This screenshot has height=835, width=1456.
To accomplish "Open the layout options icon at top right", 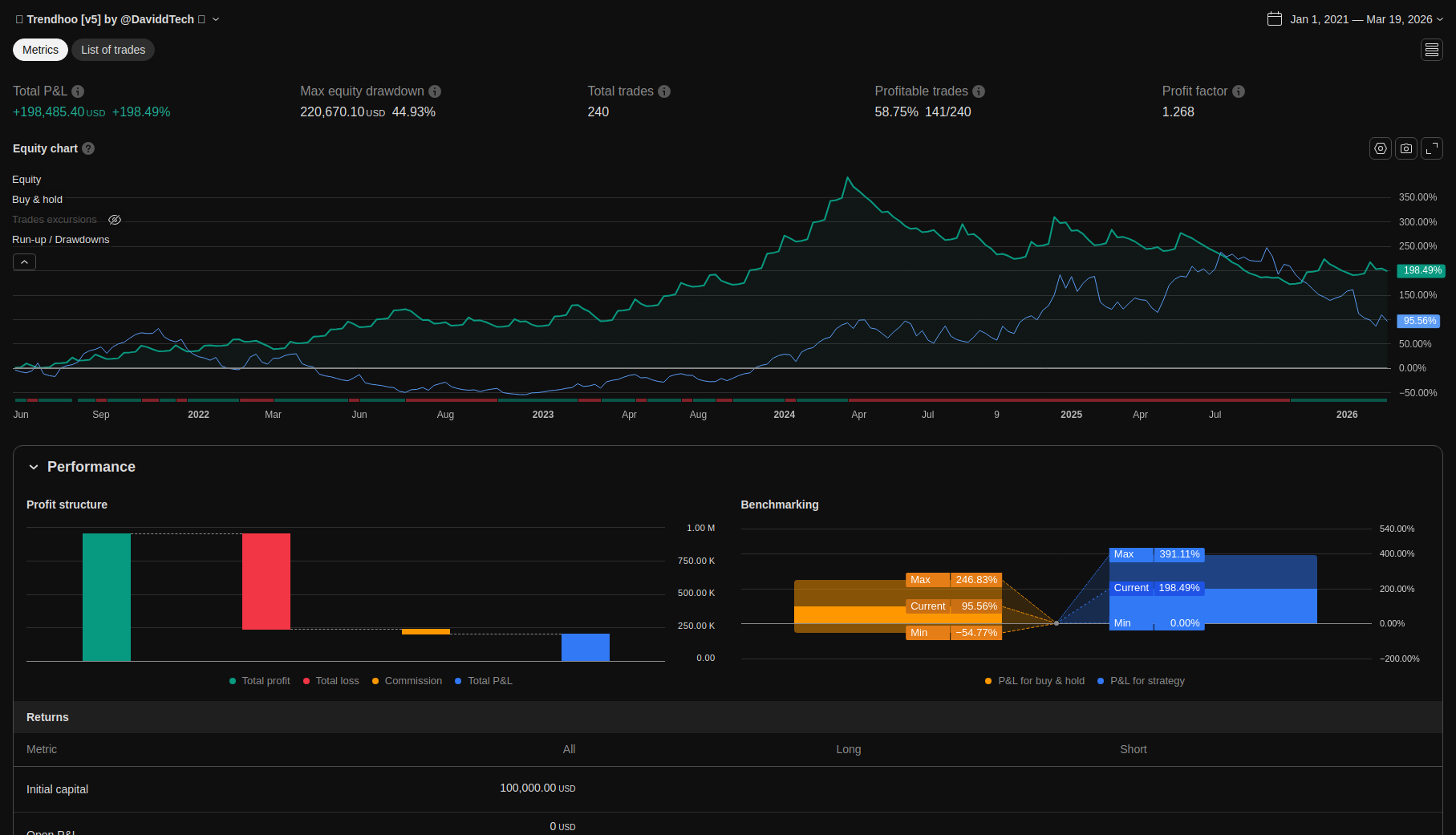I will (1432, 50).
